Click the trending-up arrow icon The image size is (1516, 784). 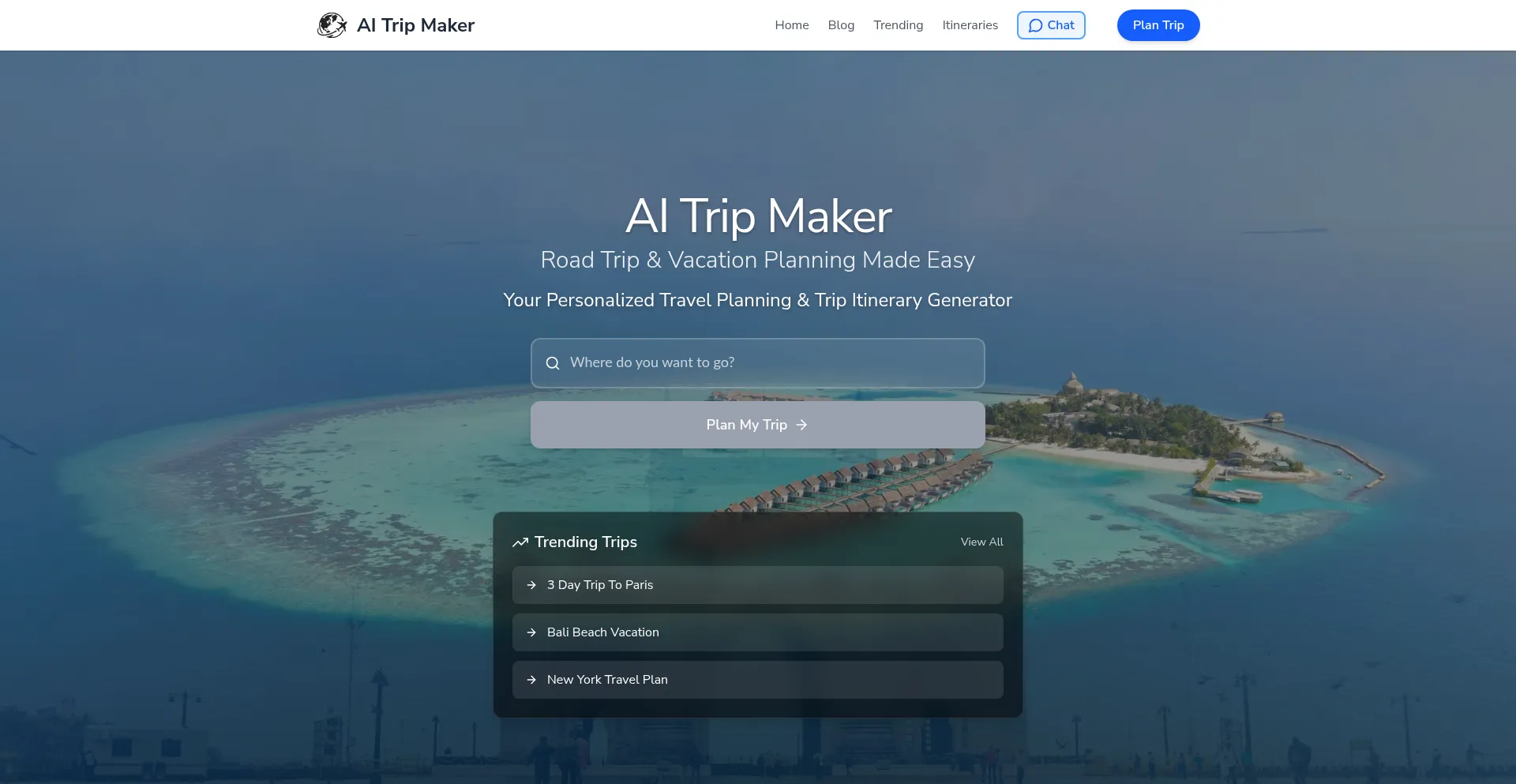point(520,542)
